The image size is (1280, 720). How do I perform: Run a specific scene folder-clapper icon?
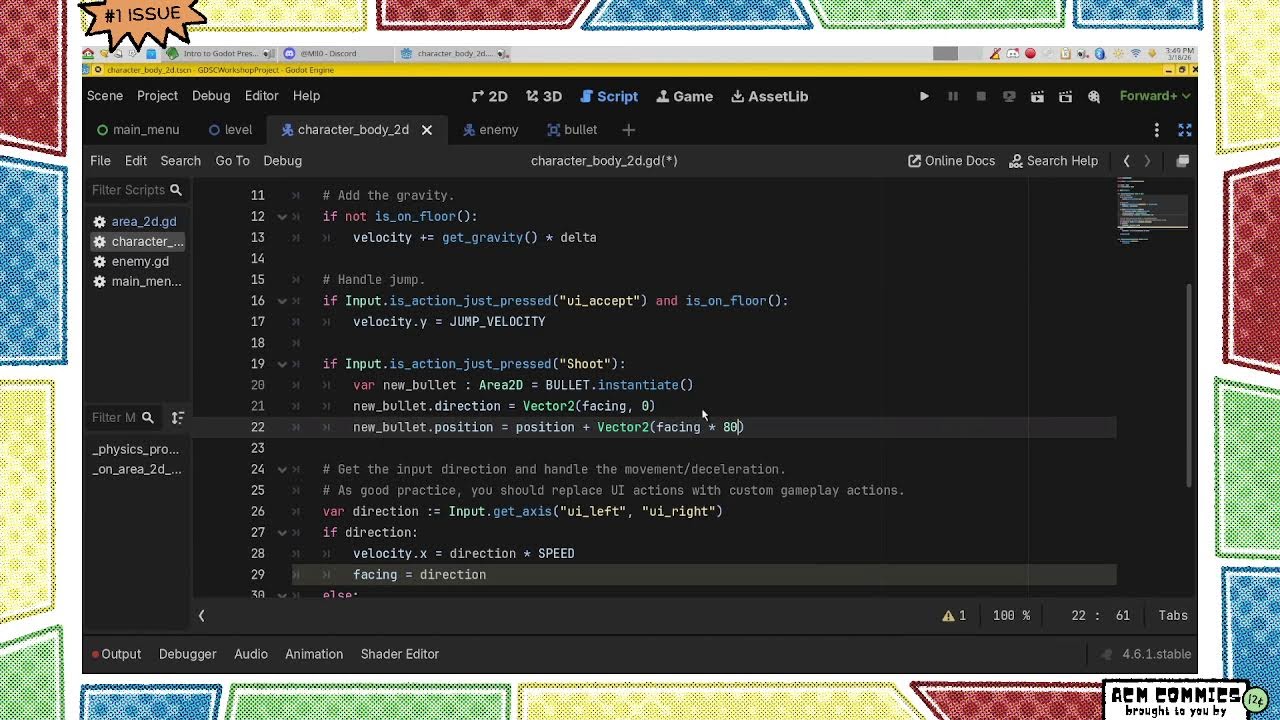click(x=1066, y=96)
